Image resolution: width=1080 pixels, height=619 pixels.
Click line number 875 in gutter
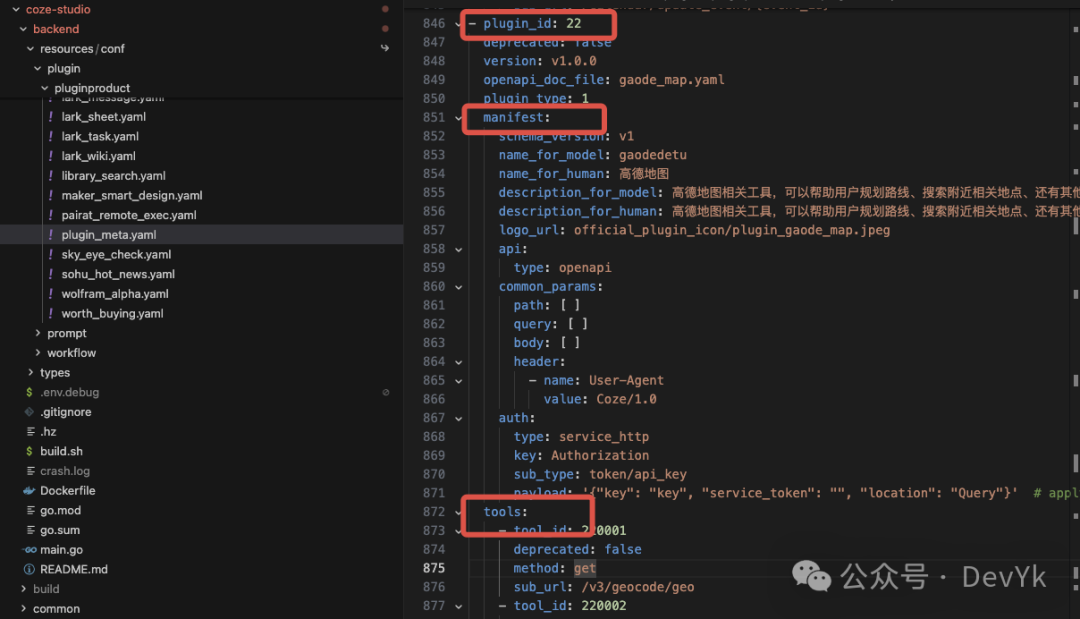[434, 568]
